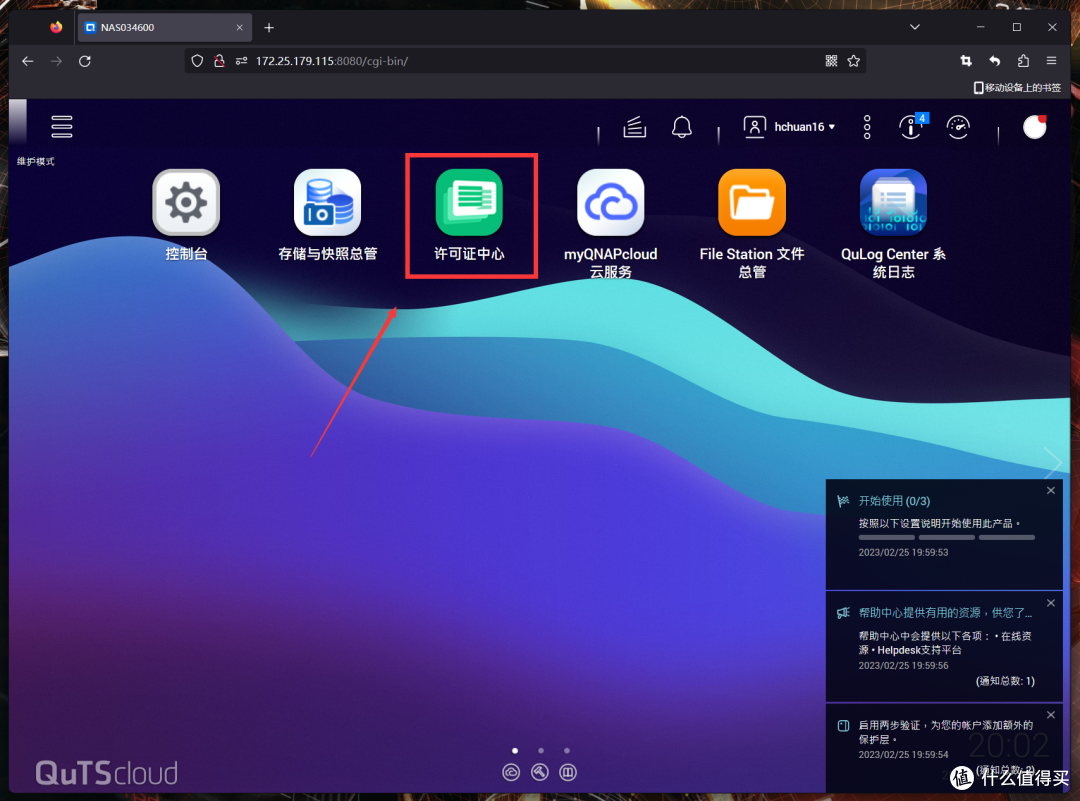
Task: Switch to second desktop page dot
Action: tap(541, 751)
